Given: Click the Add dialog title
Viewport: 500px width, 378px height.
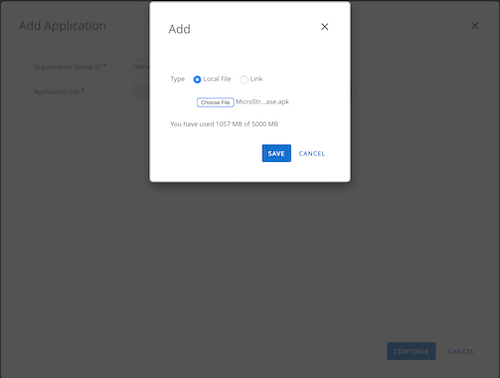Looking at the screenshot, I should coord(179,29).
